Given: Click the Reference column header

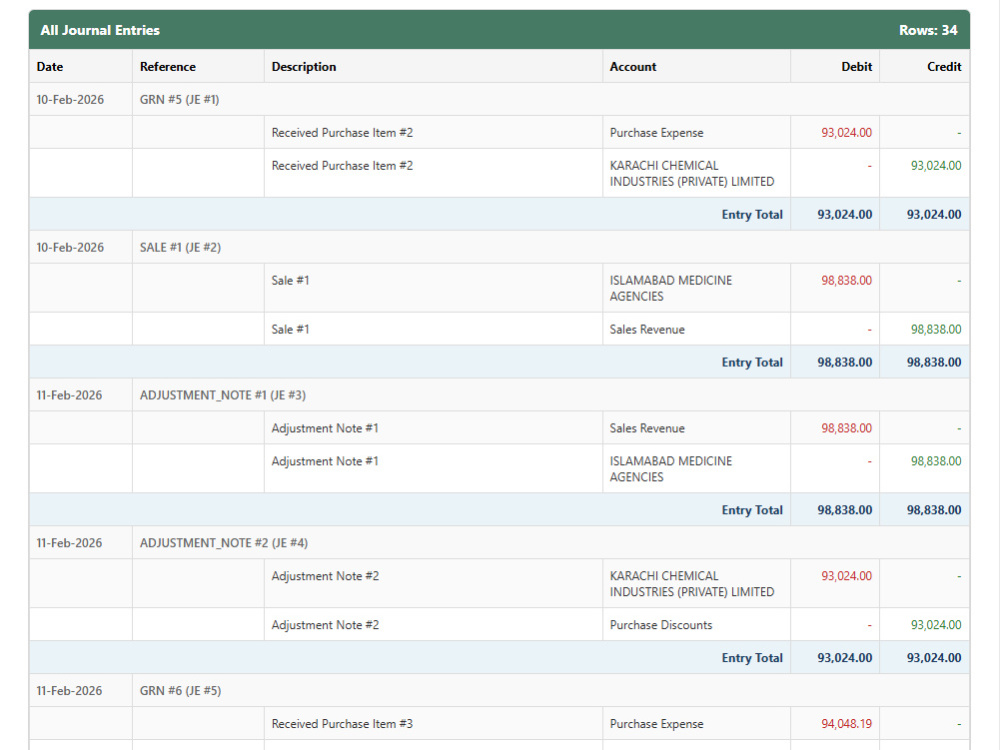Looking at the screenshot, I should (x=168, y=66).
